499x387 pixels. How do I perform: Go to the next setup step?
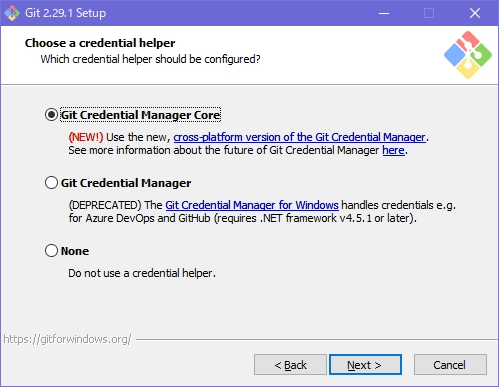[x=365, y=365]
